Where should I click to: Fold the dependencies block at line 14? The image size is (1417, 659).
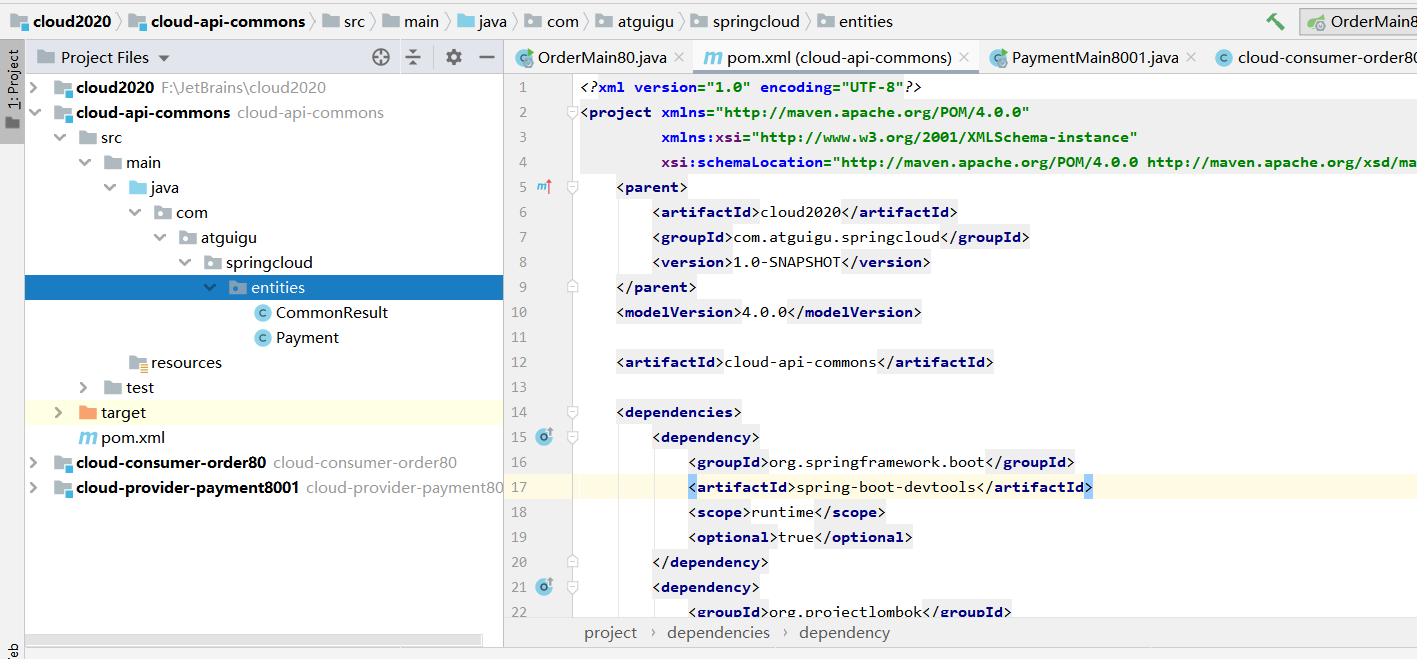pos(573,412)
